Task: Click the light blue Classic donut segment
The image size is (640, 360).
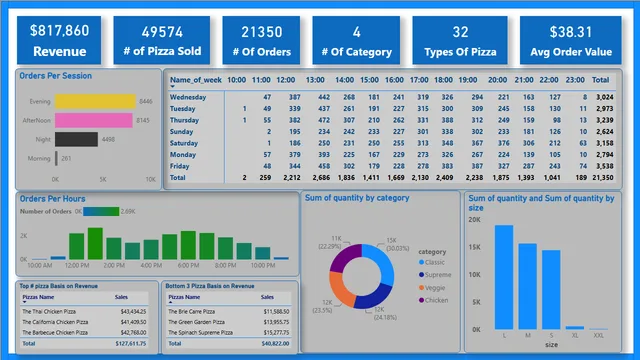Action: click(x=383, y=262)
